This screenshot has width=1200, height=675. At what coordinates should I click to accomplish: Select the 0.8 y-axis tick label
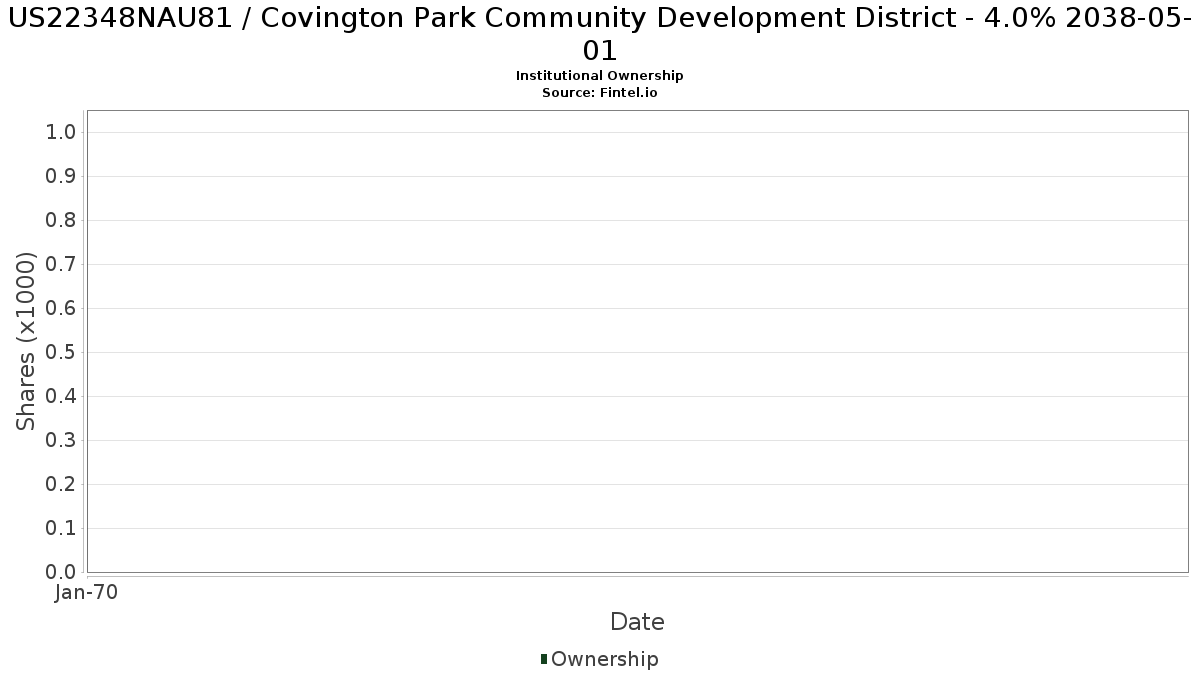[61, 221]
